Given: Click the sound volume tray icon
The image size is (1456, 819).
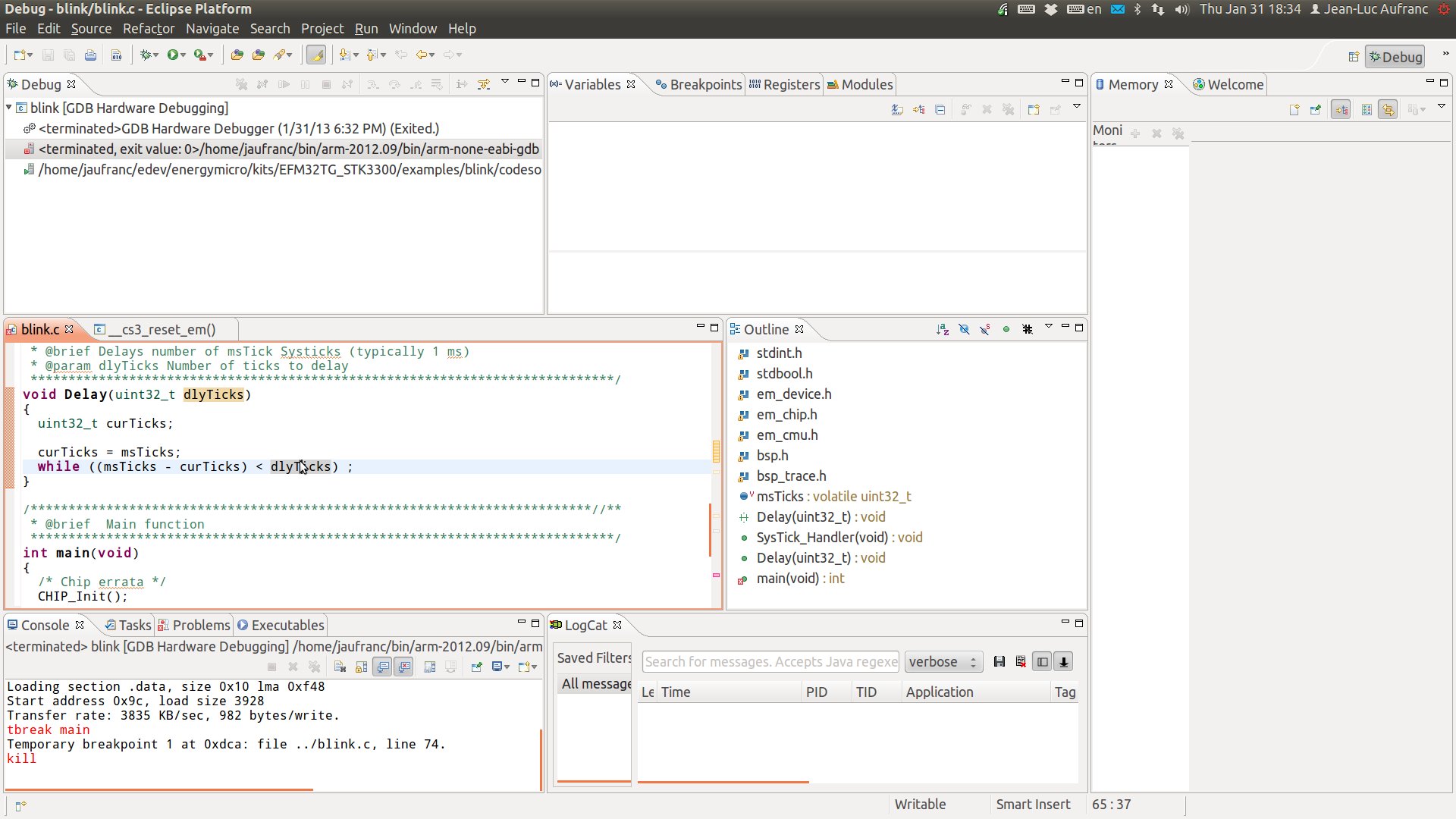Looking at the screenshot, I should 1181,9.
